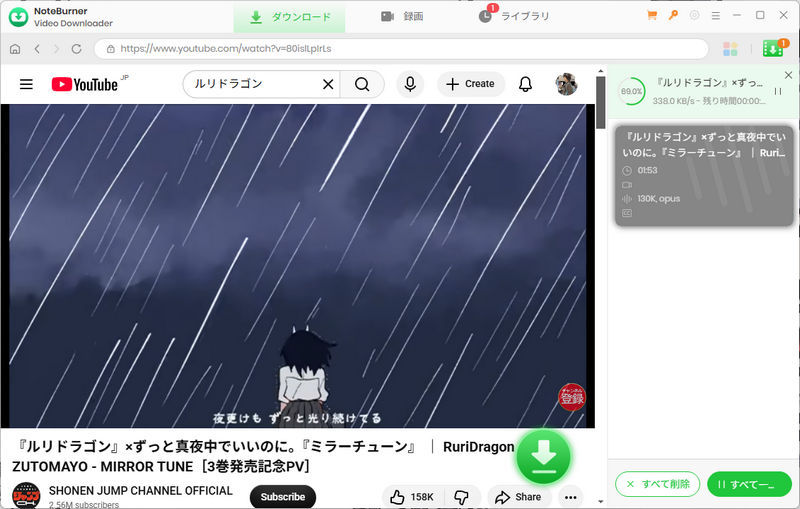Screen dimensions: 800x509
Task: Click the 01:53 duration text
Action: 647,170
